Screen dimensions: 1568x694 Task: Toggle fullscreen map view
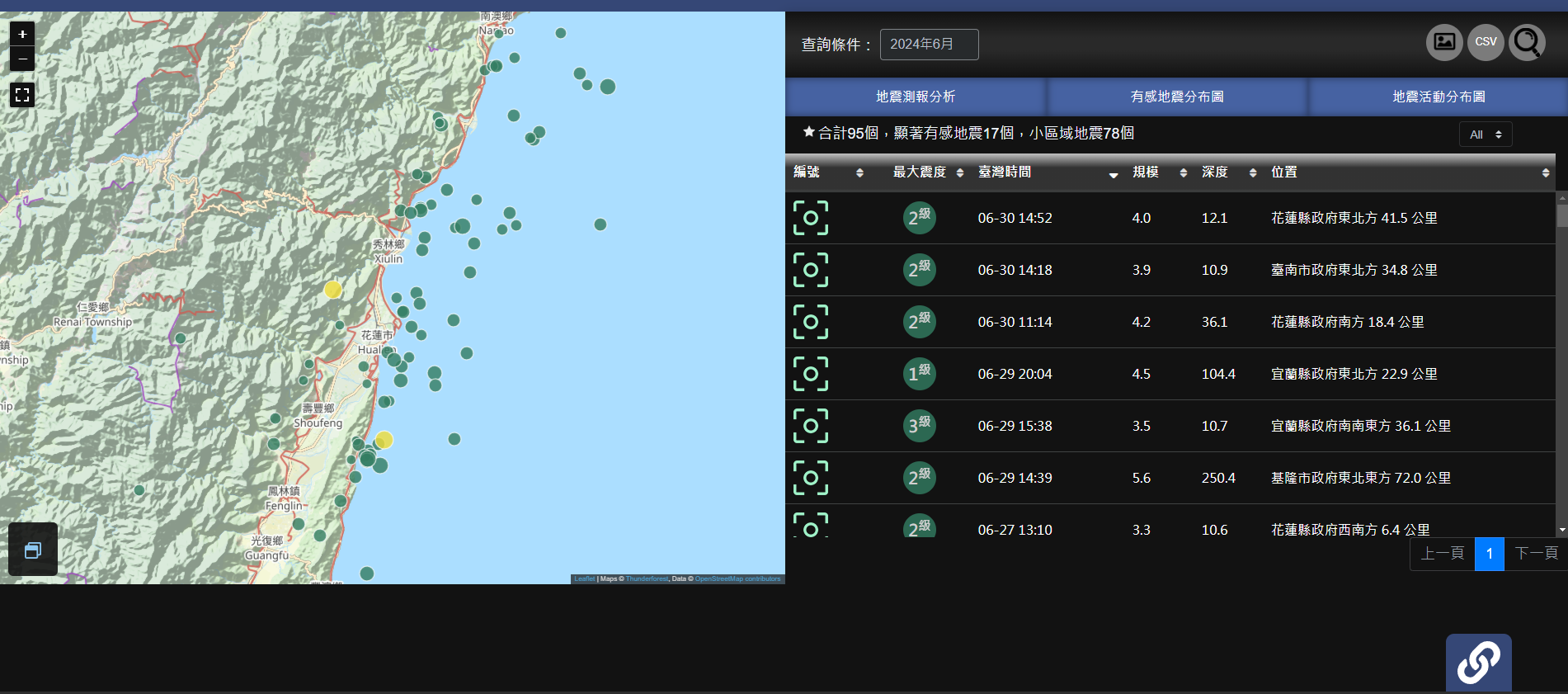point(22,95)
